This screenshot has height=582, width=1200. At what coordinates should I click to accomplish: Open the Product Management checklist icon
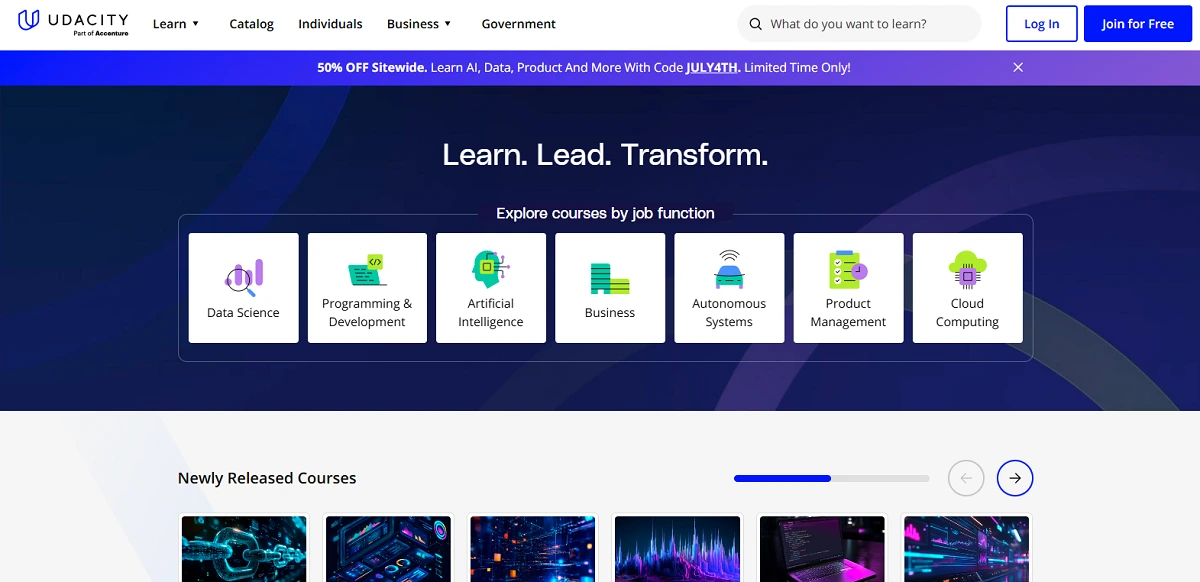848,270
